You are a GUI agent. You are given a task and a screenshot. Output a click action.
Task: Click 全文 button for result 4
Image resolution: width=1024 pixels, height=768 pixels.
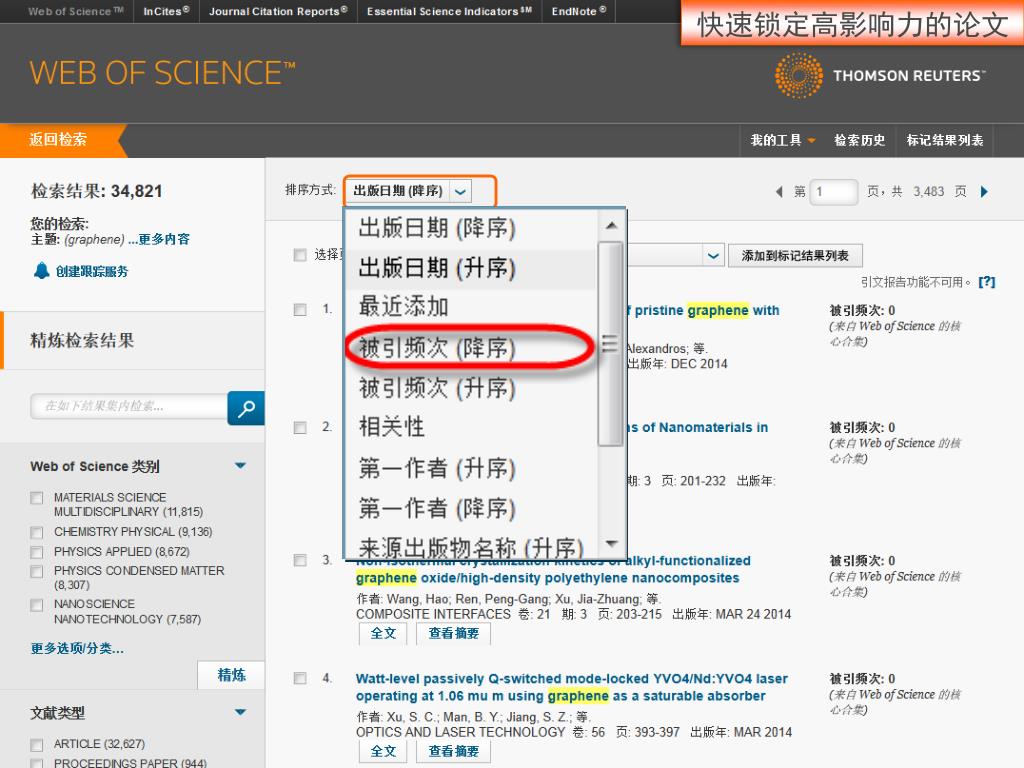[383, 752]
